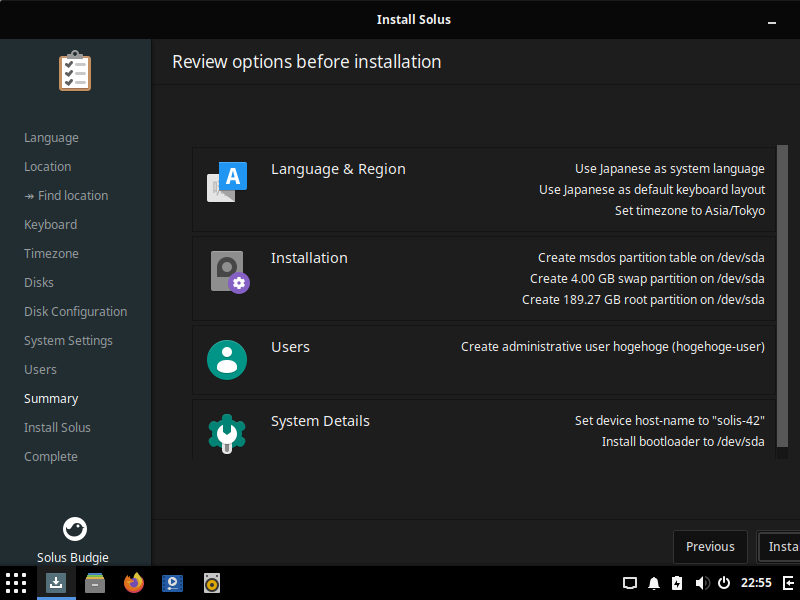The height and width of the screenshot is (600, 800).
Task: Launch Firefox from the taskbar
Action: click(134, 583)
